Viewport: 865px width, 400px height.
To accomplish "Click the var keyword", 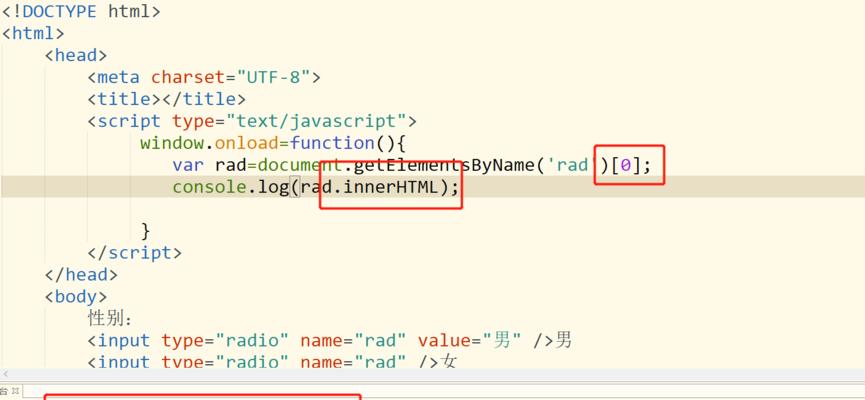I will [x=188, y=165].
